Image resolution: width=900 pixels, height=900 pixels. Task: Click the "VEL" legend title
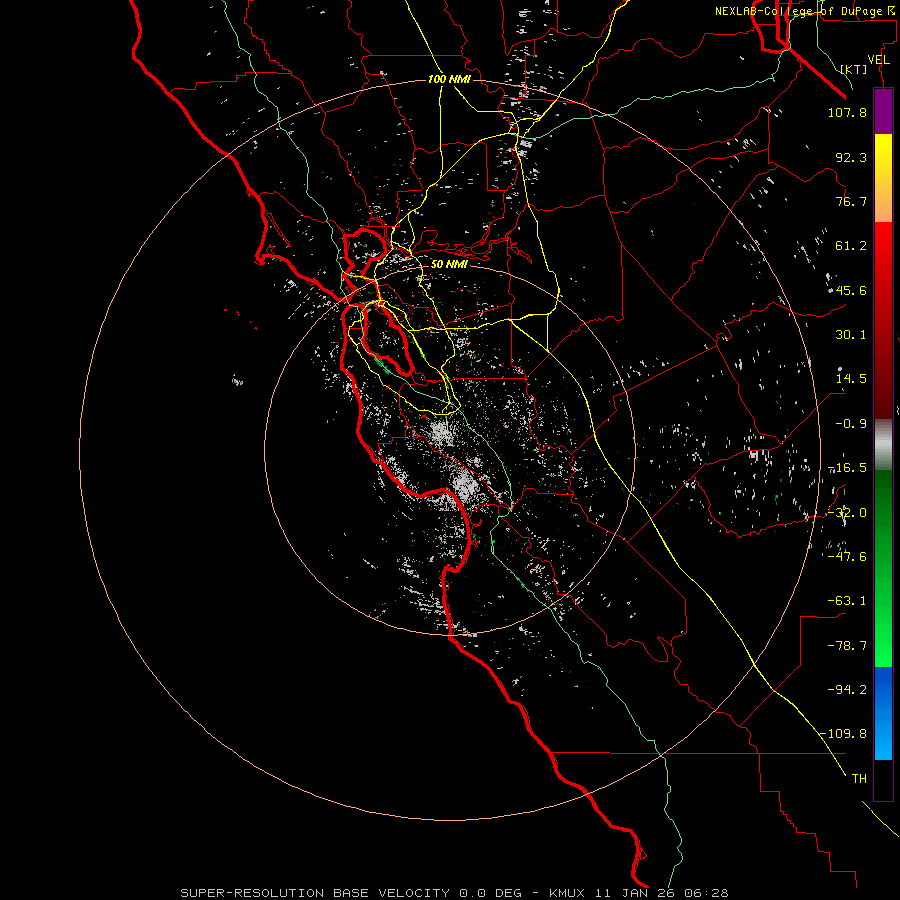879,60
